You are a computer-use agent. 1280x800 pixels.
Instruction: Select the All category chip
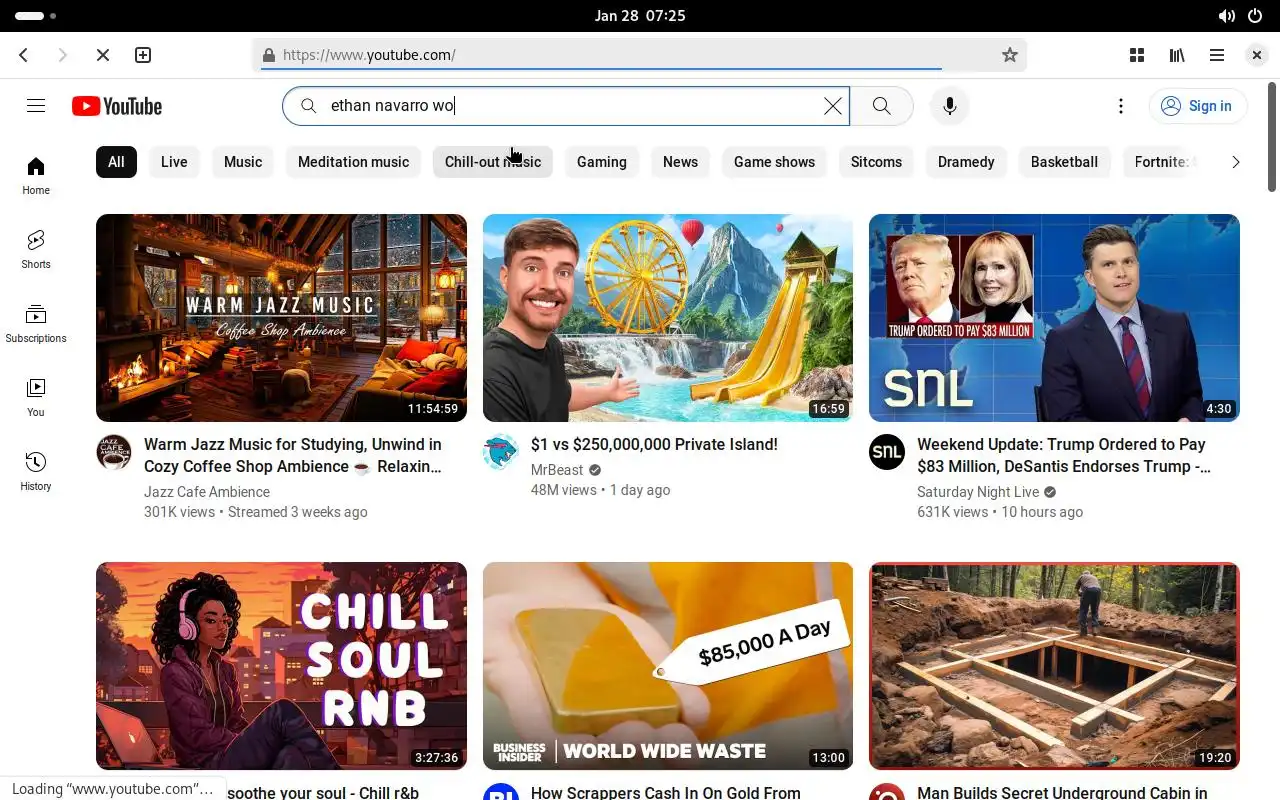pyautogui.click(x=116, y=162)
